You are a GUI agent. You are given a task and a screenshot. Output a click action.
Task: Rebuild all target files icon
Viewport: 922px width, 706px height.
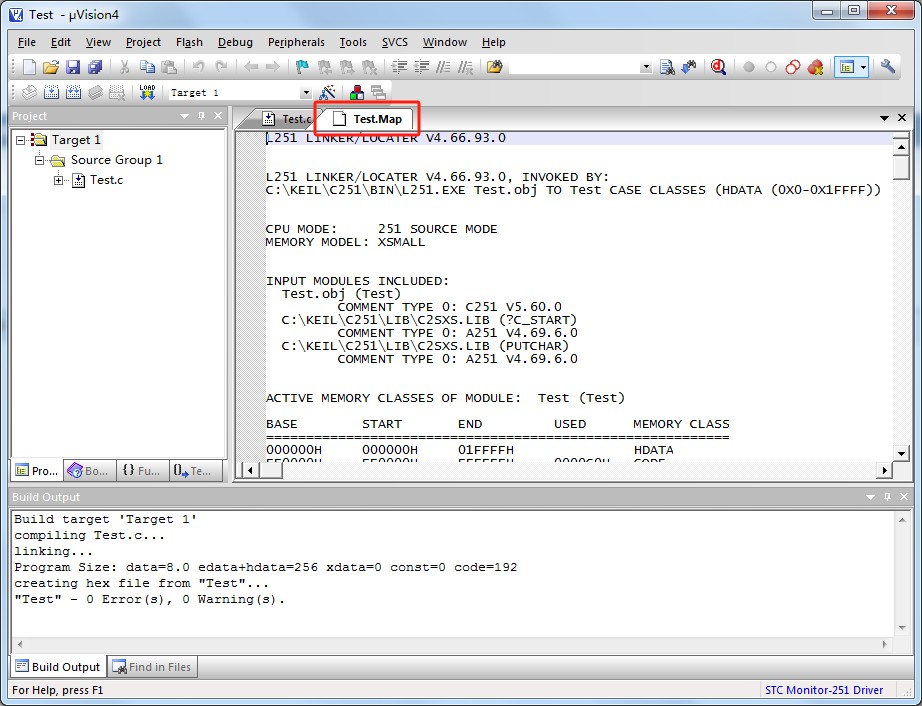click(x=73, y=92)
